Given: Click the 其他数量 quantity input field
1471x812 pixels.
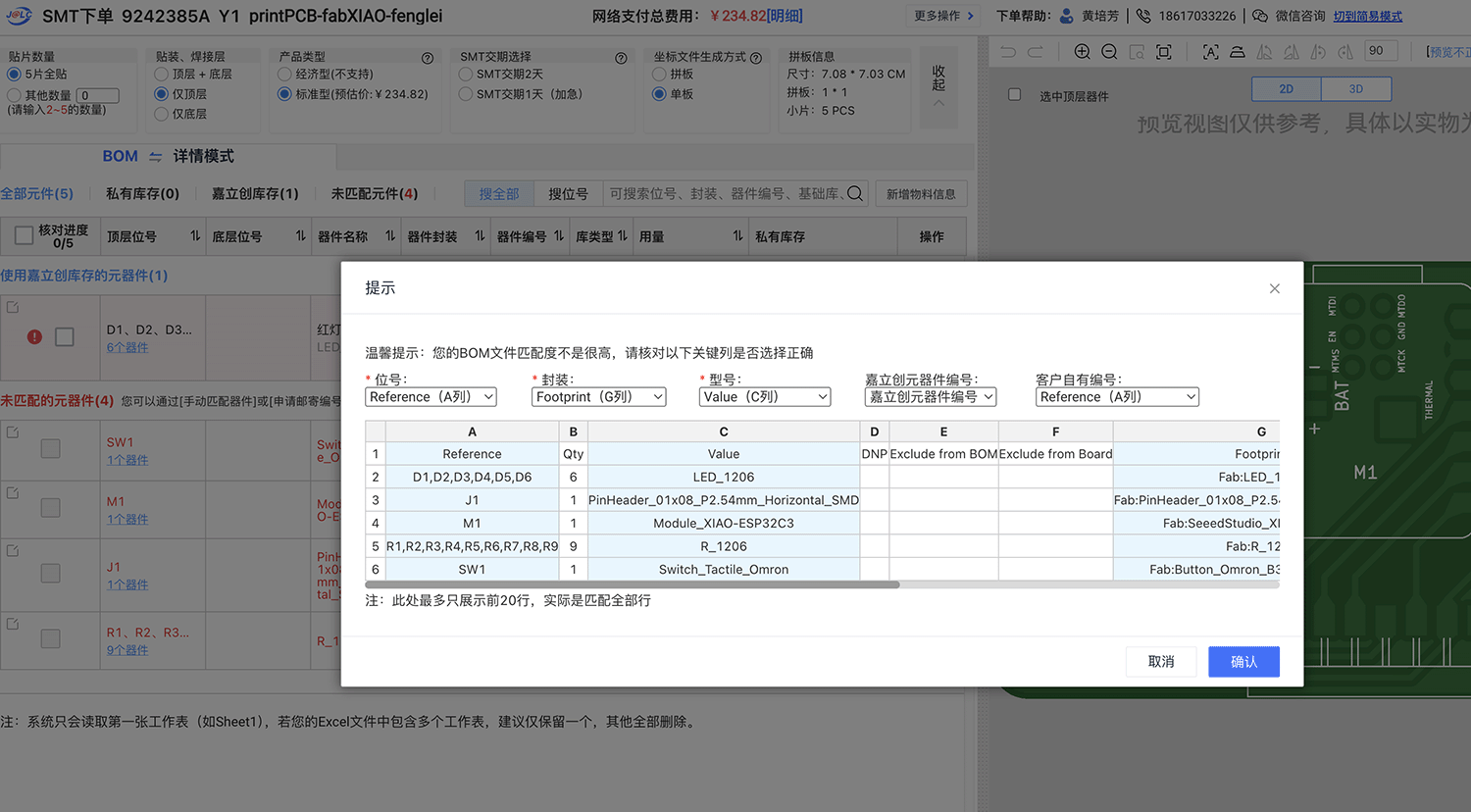Looking at the screenshot, I should pyautogui.click(x=98, y=95).
